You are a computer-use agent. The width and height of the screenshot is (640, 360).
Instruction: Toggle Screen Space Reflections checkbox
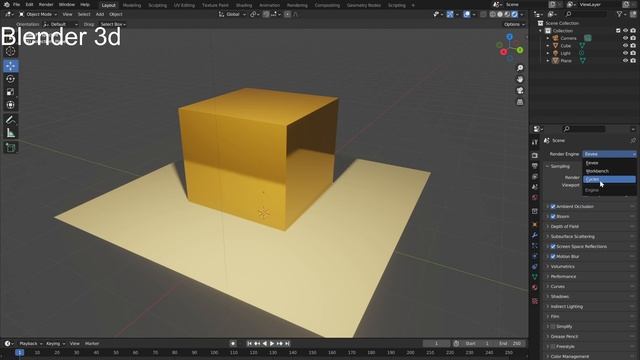coord(553,247)
